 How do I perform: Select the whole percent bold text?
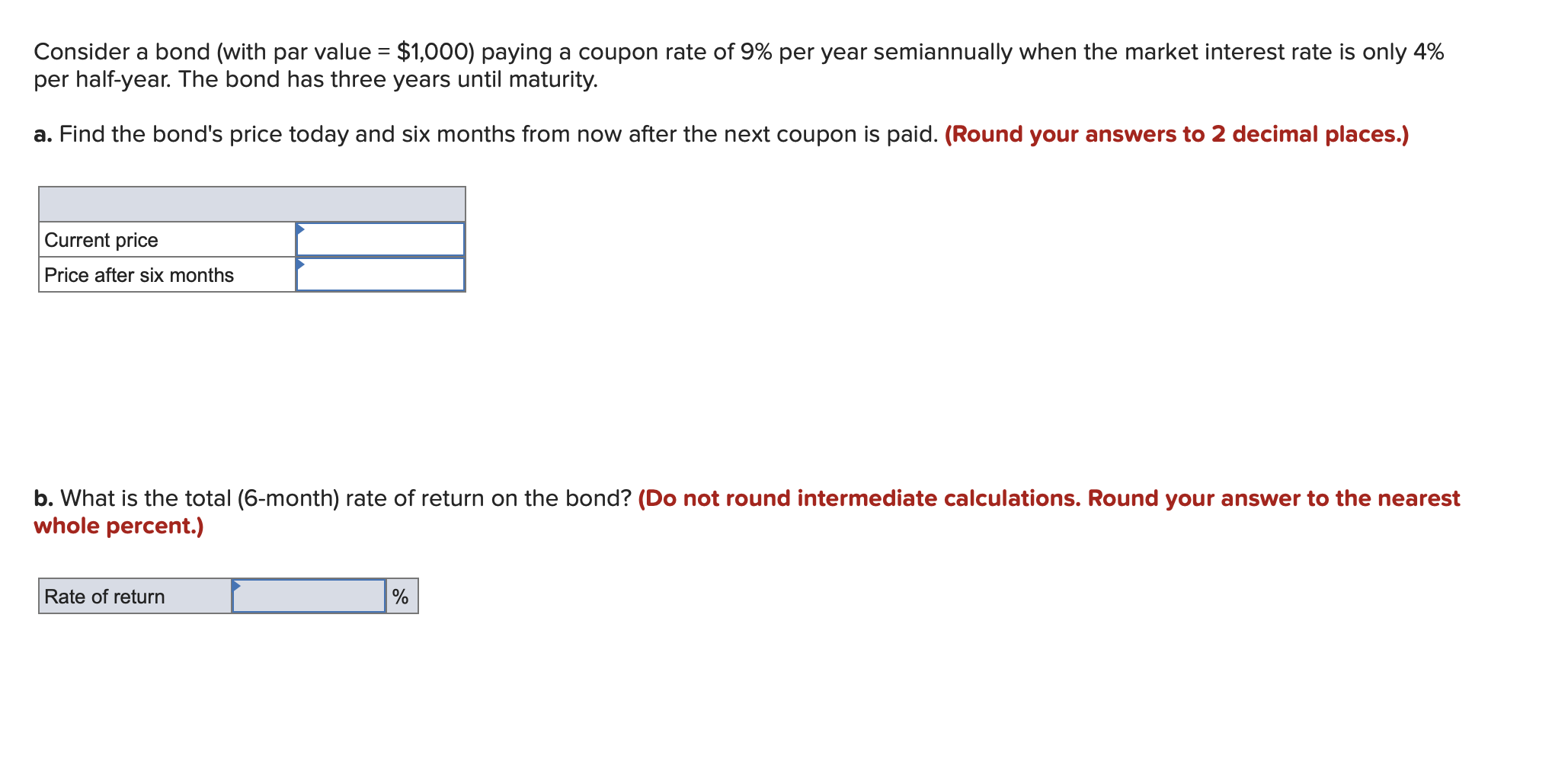tap(117, 525)
